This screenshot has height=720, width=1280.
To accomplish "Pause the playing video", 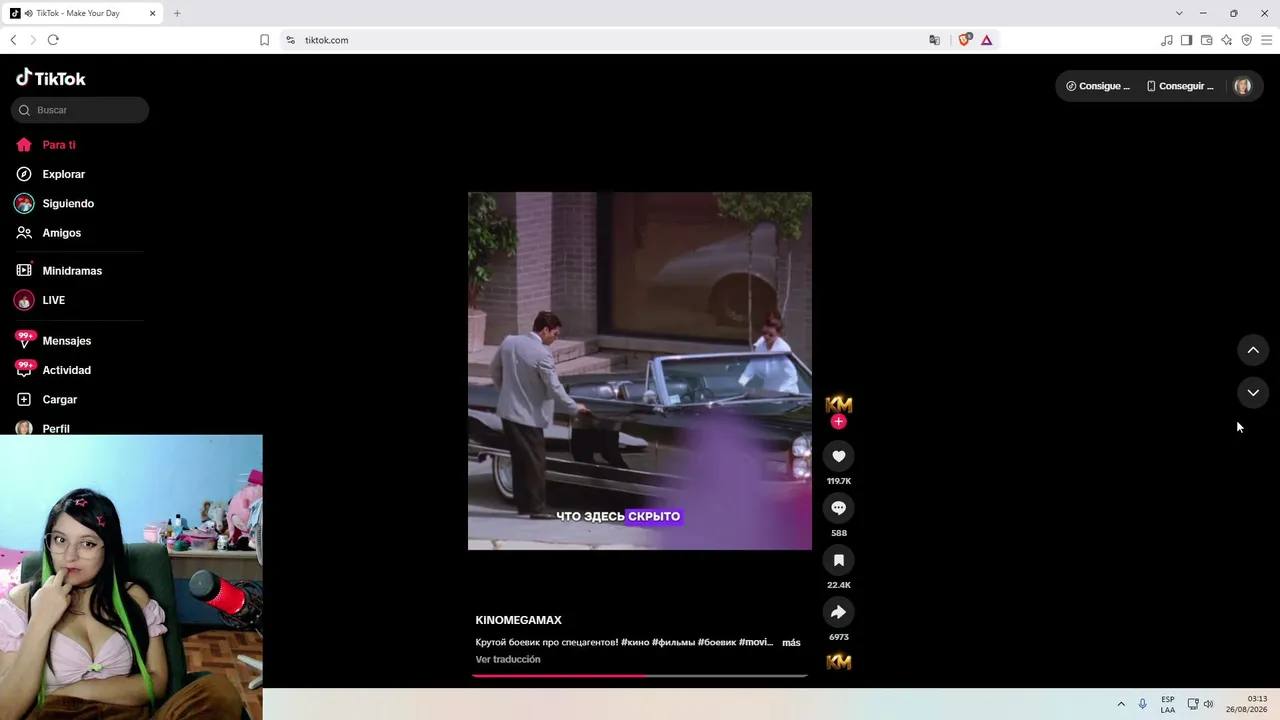I will pos(640,371).
